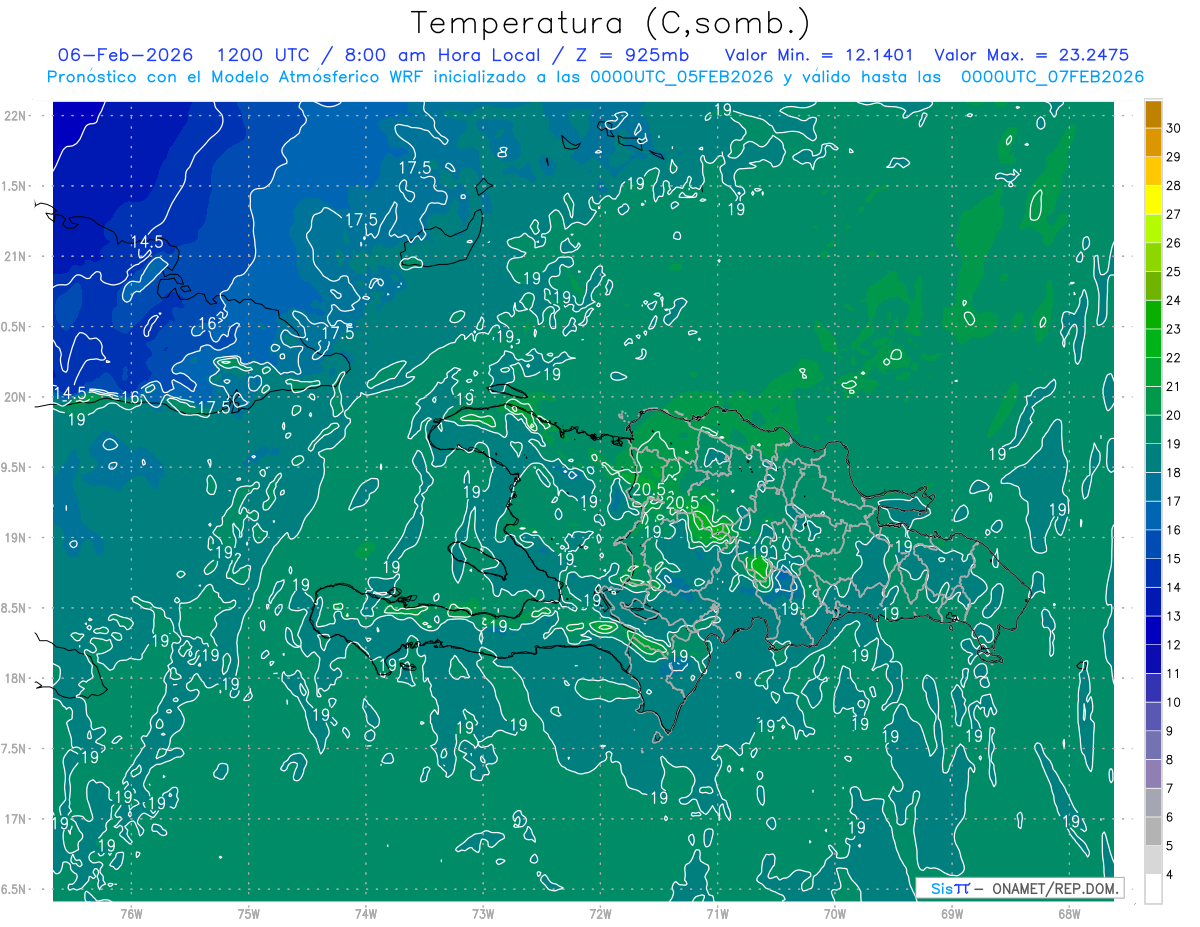Click 'Pronóstico con el Modelo Atmósferico WRF' text

(238, 77)
